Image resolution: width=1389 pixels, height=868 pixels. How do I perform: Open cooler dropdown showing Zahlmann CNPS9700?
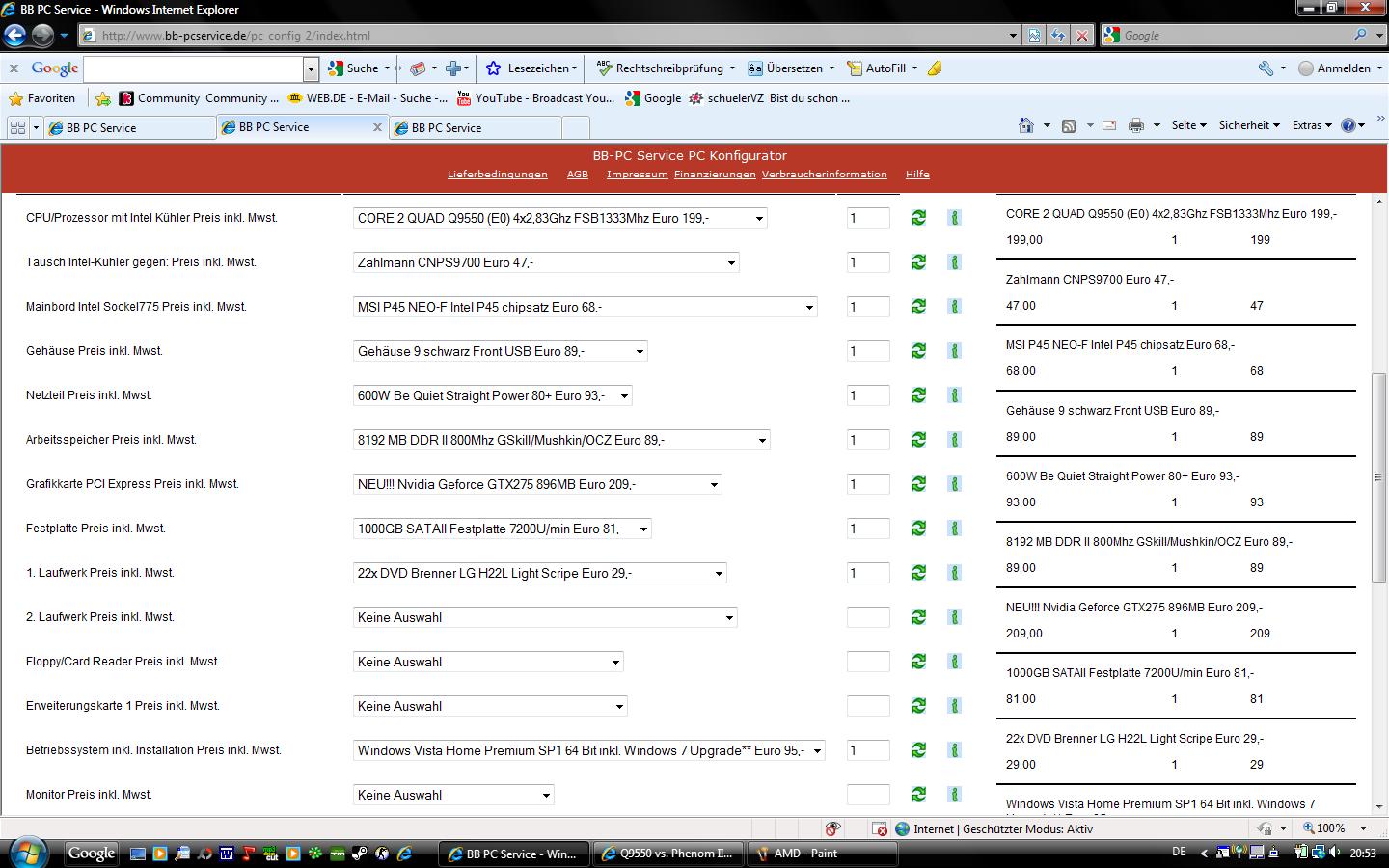[546, 262]
